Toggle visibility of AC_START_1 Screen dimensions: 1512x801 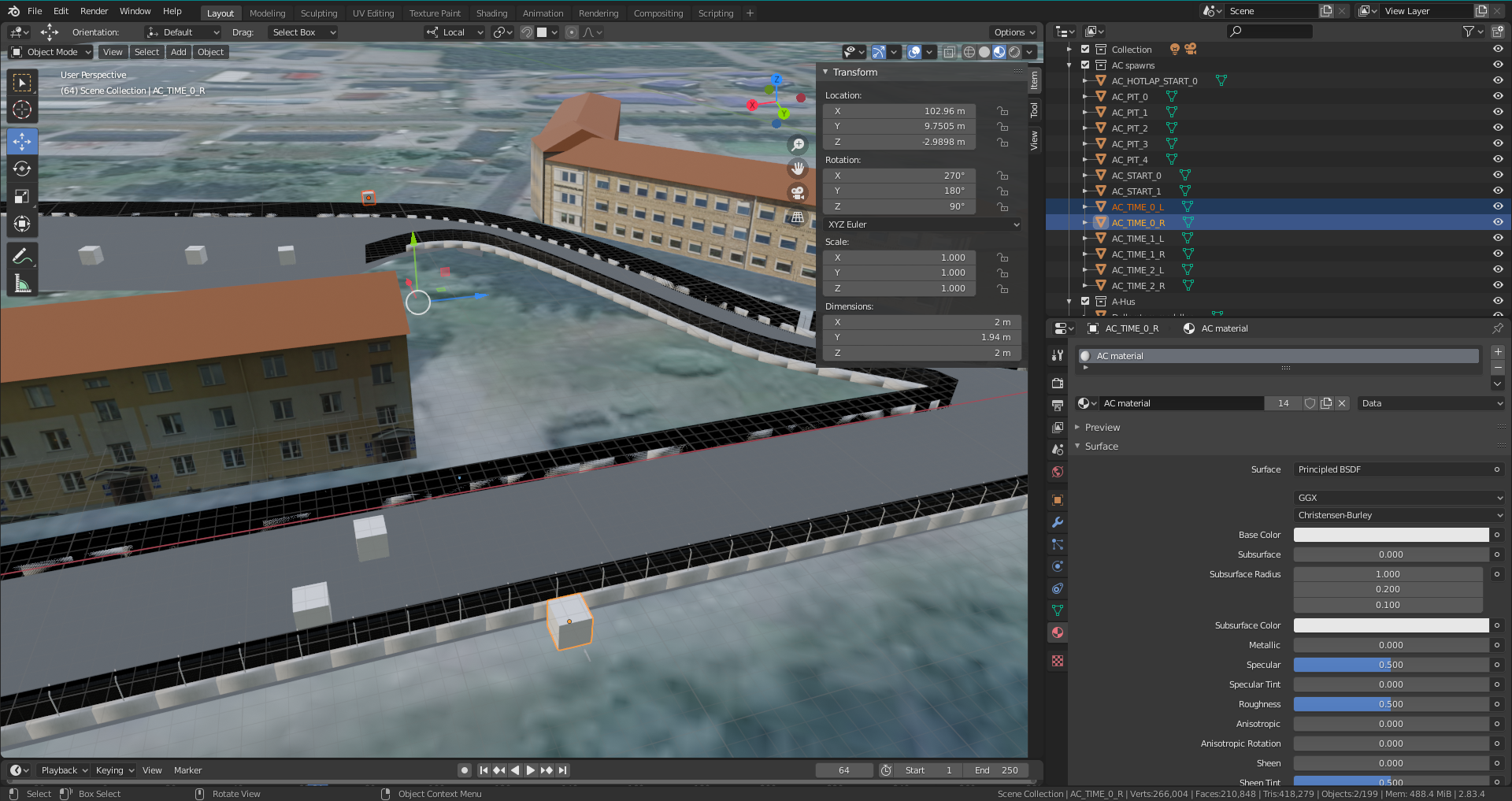coord(1497,191)
